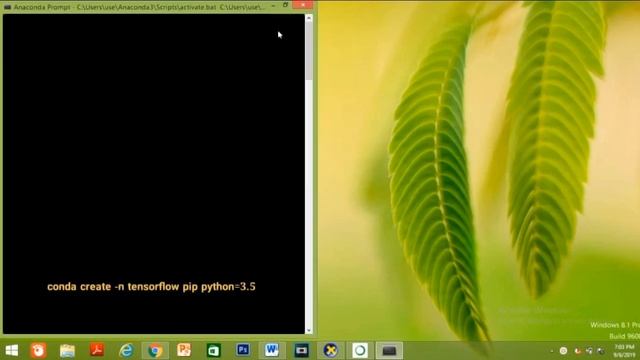Open the Windows Start button
640x360 pixels.
click(12, 351)
